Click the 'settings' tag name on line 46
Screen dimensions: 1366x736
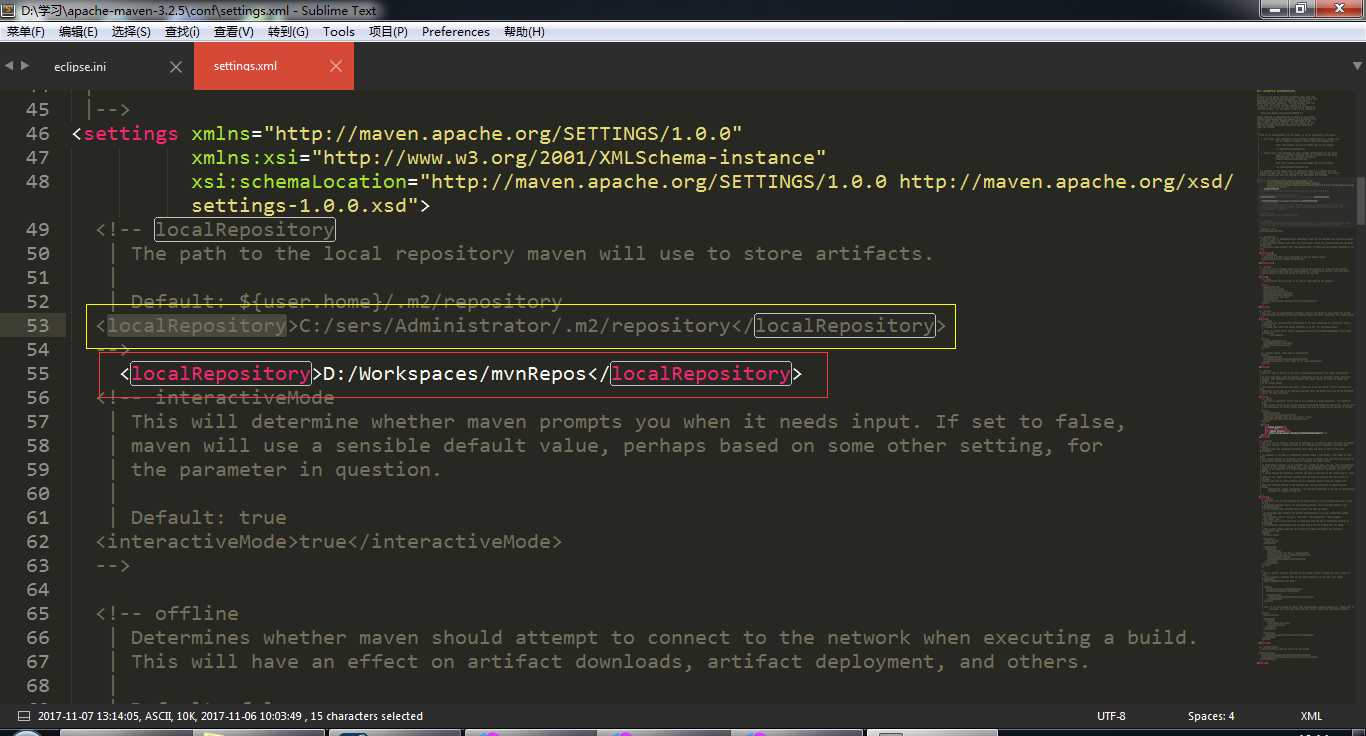tap(131, 134)
